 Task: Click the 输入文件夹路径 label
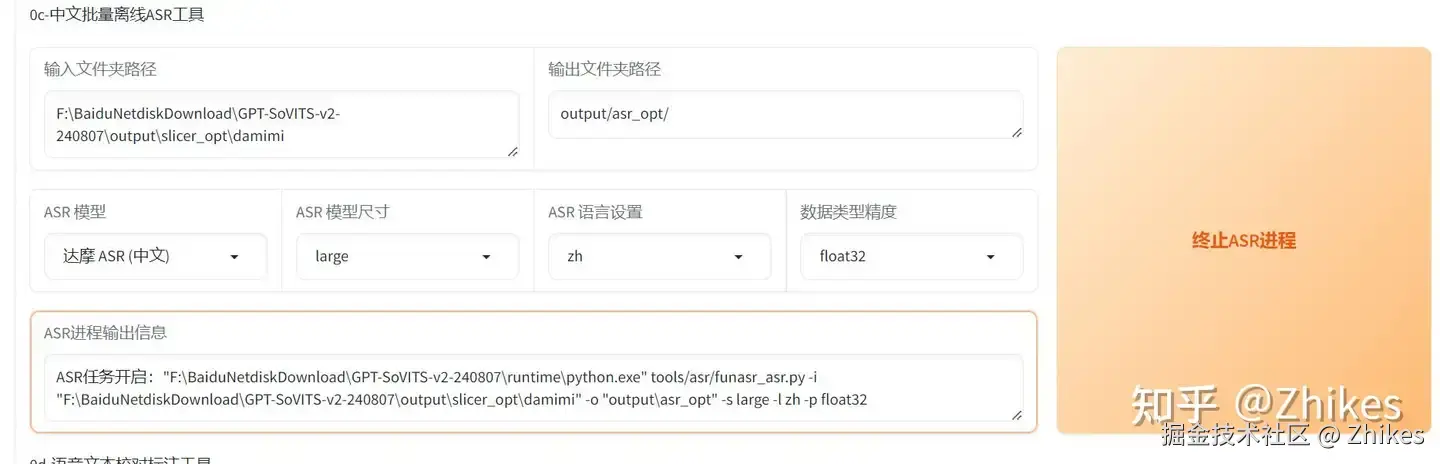click(x=100, y=69)
